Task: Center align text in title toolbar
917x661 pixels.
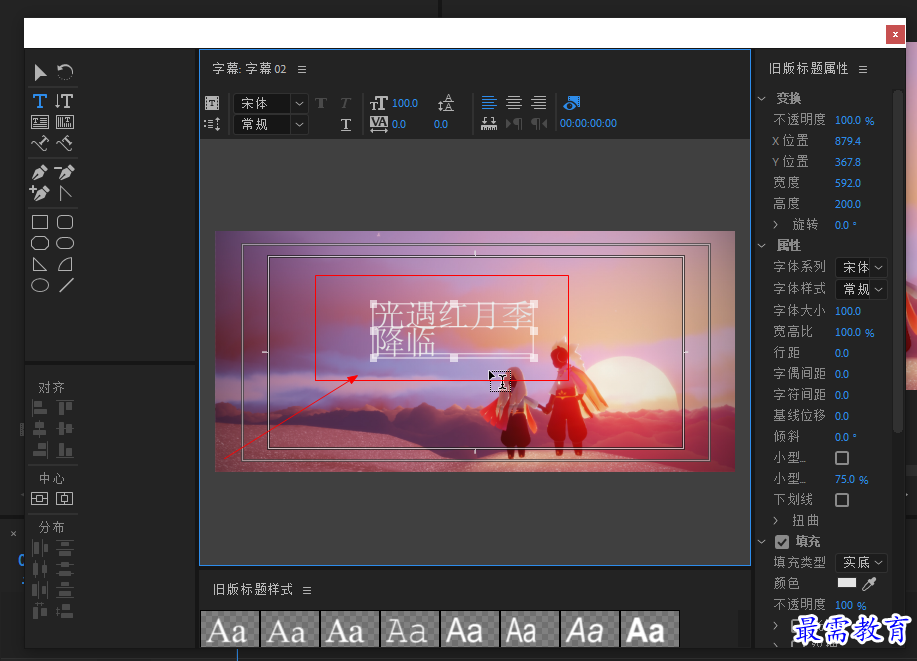Action: (514, 103)
